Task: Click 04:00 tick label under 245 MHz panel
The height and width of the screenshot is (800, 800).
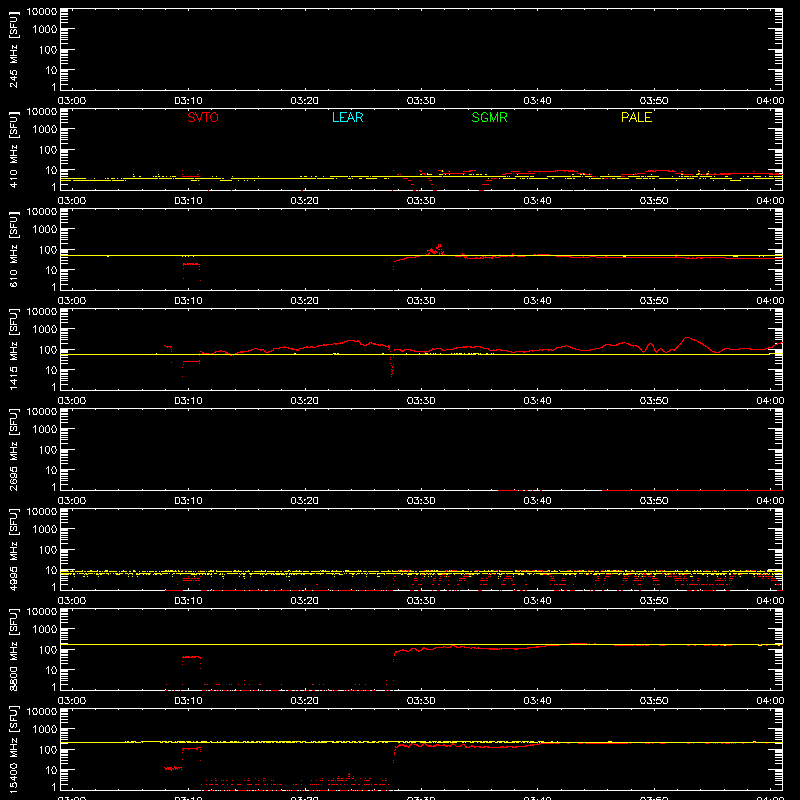Action: [x=770, y=101]
